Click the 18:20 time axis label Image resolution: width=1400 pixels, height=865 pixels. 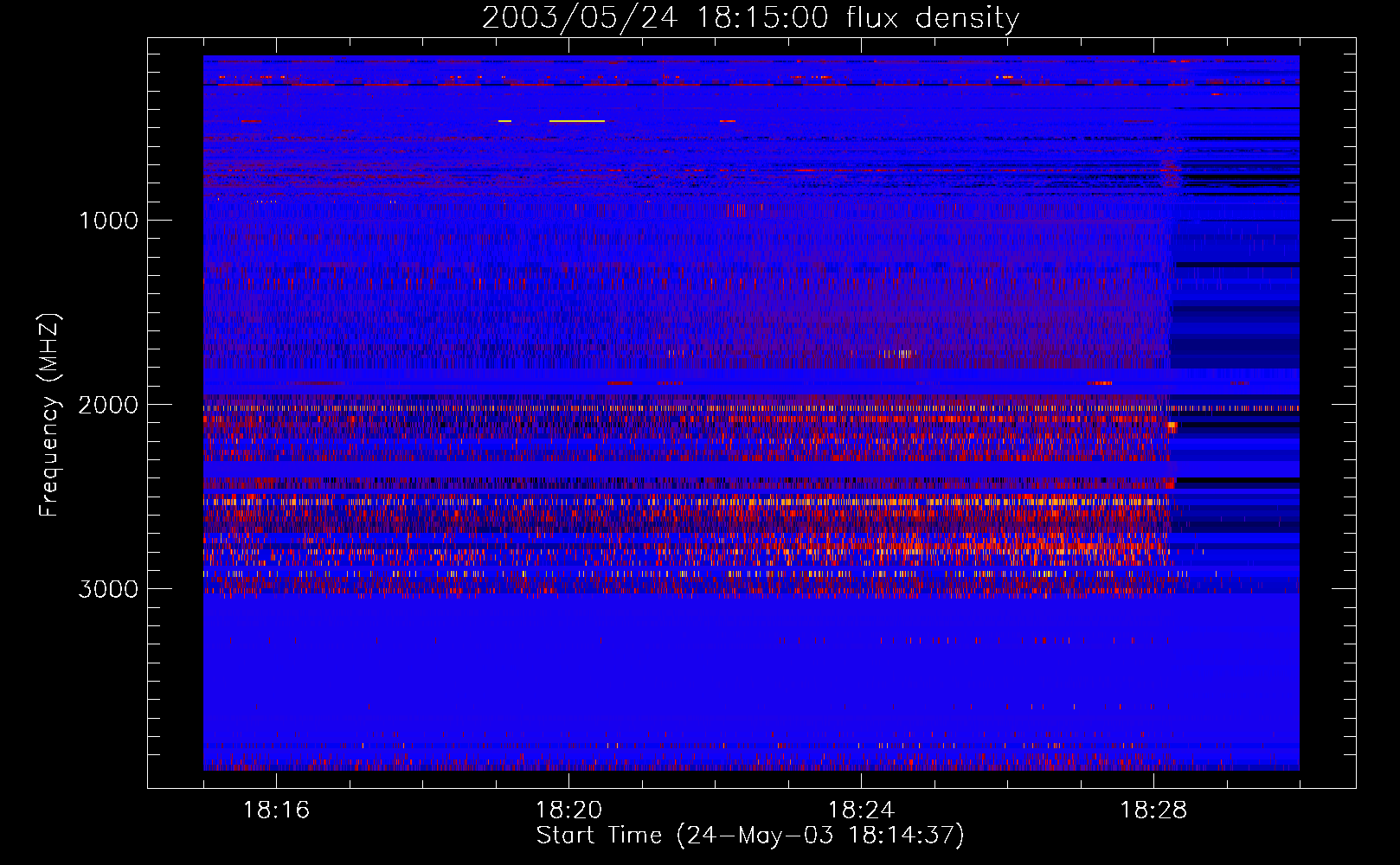pos(568,811)
